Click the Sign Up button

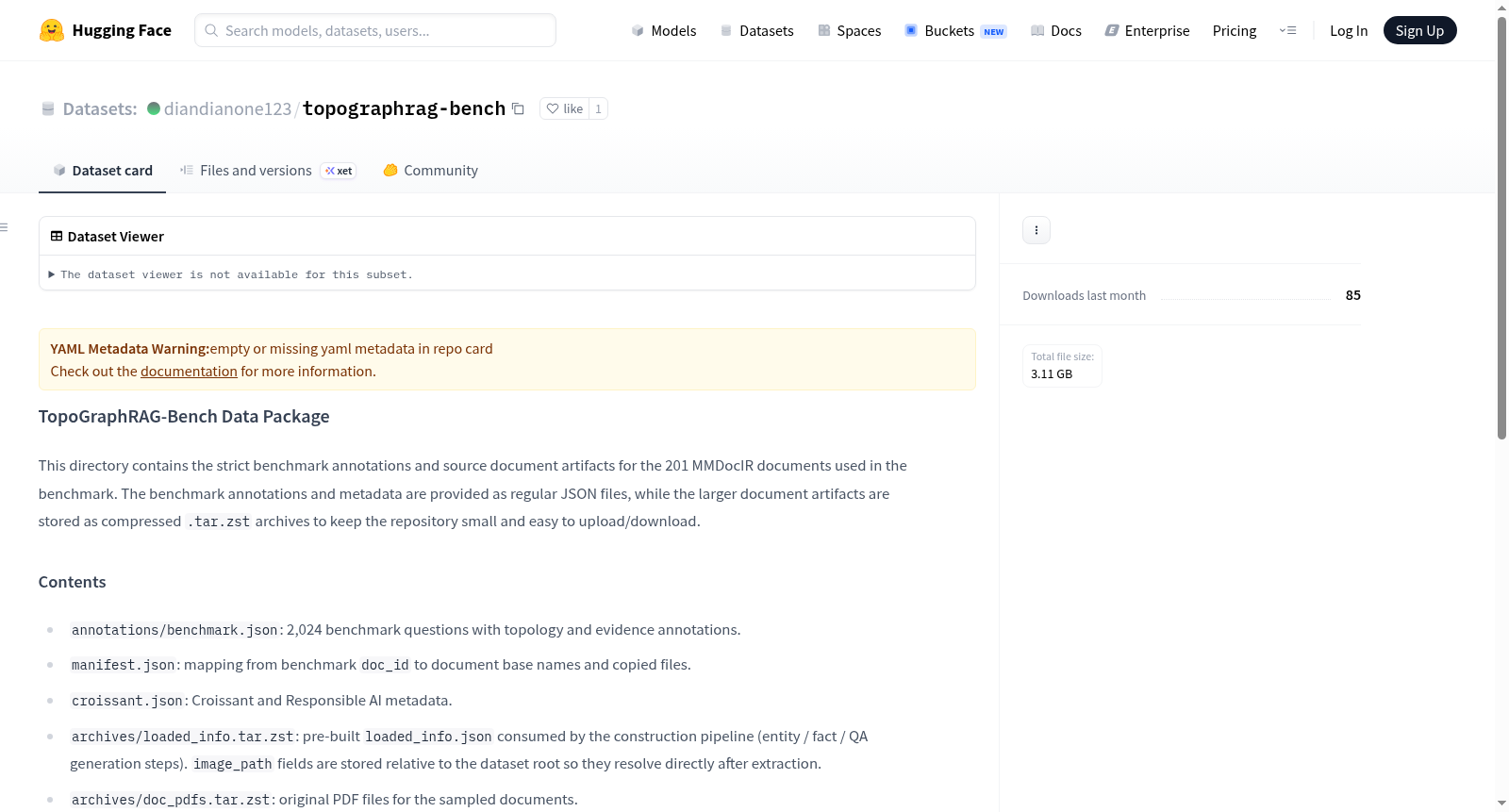click(x=1419, y=30)
